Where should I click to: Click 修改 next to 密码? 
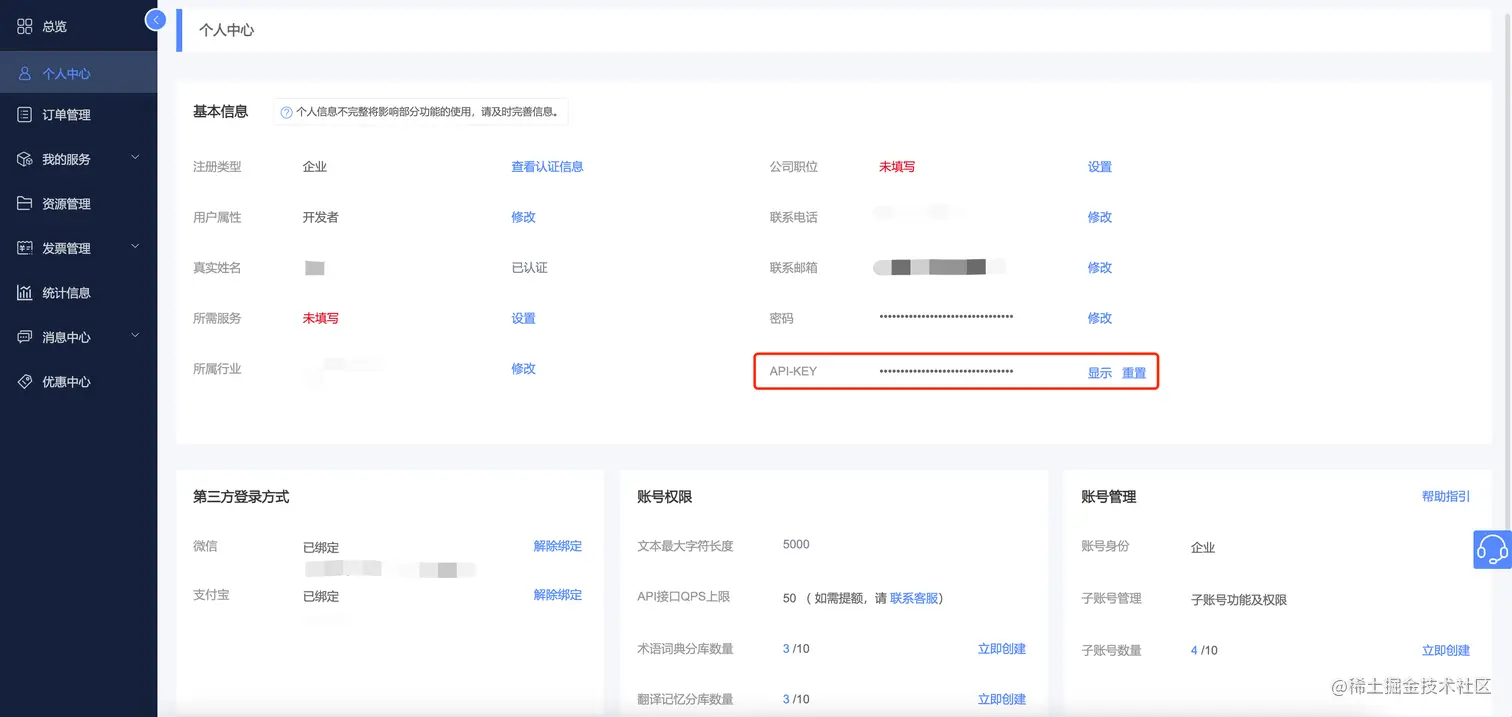point(1100,318)
